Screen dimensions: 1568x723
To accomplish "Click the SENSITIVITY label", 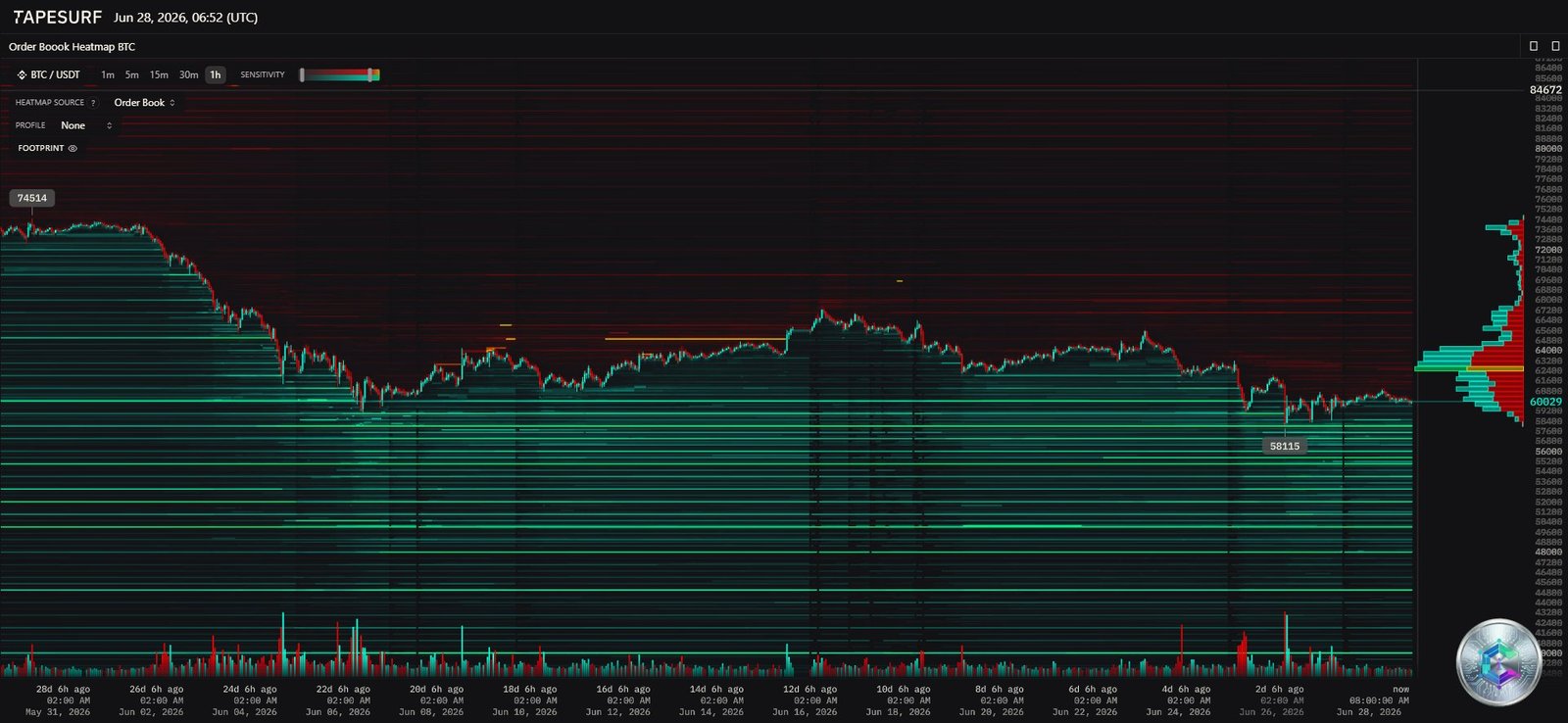I will pyautogui.click(x=263, y=74).
